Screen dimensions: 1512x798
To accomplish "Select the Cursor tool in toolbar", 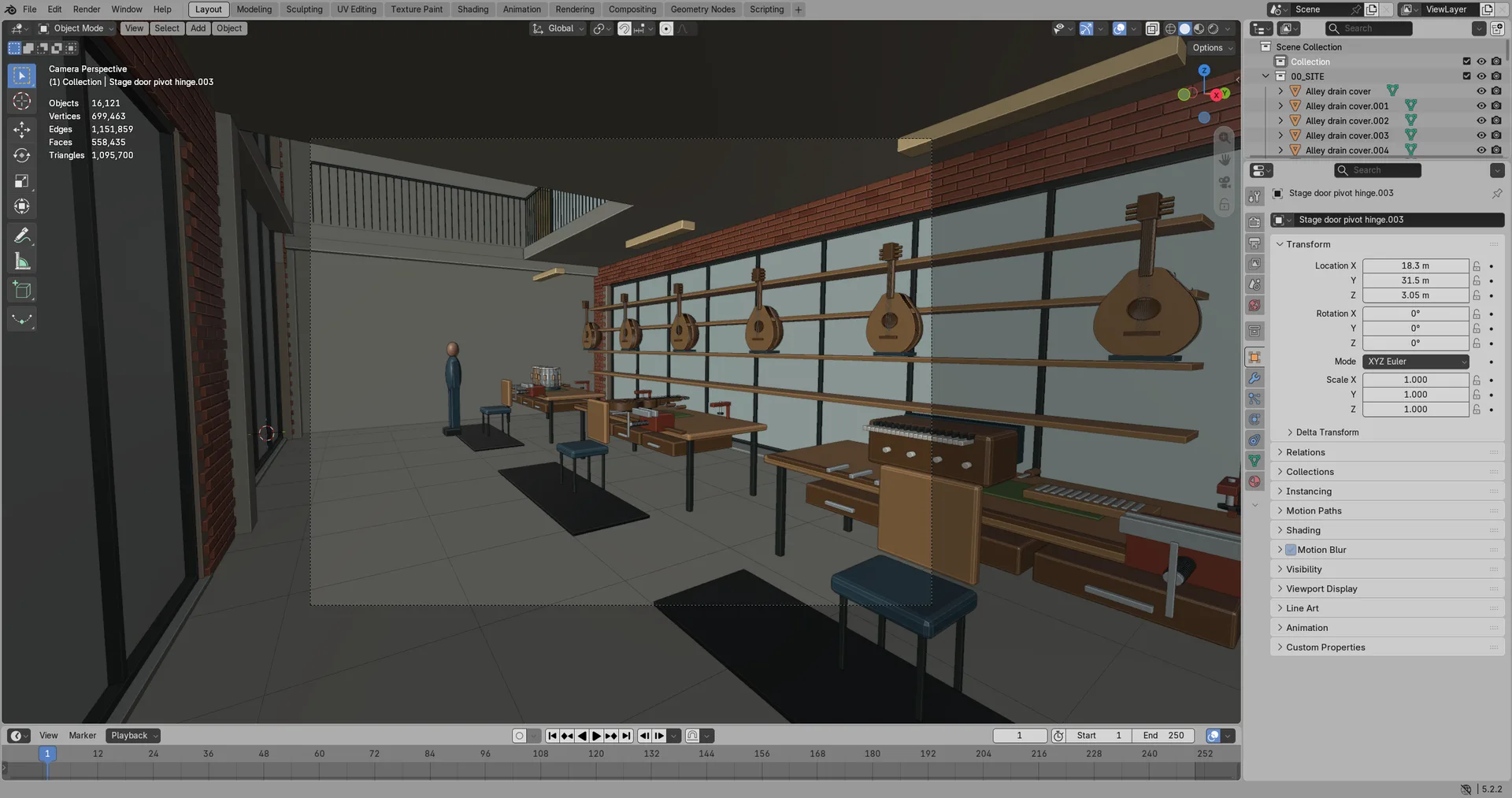I will pos(22,102).
